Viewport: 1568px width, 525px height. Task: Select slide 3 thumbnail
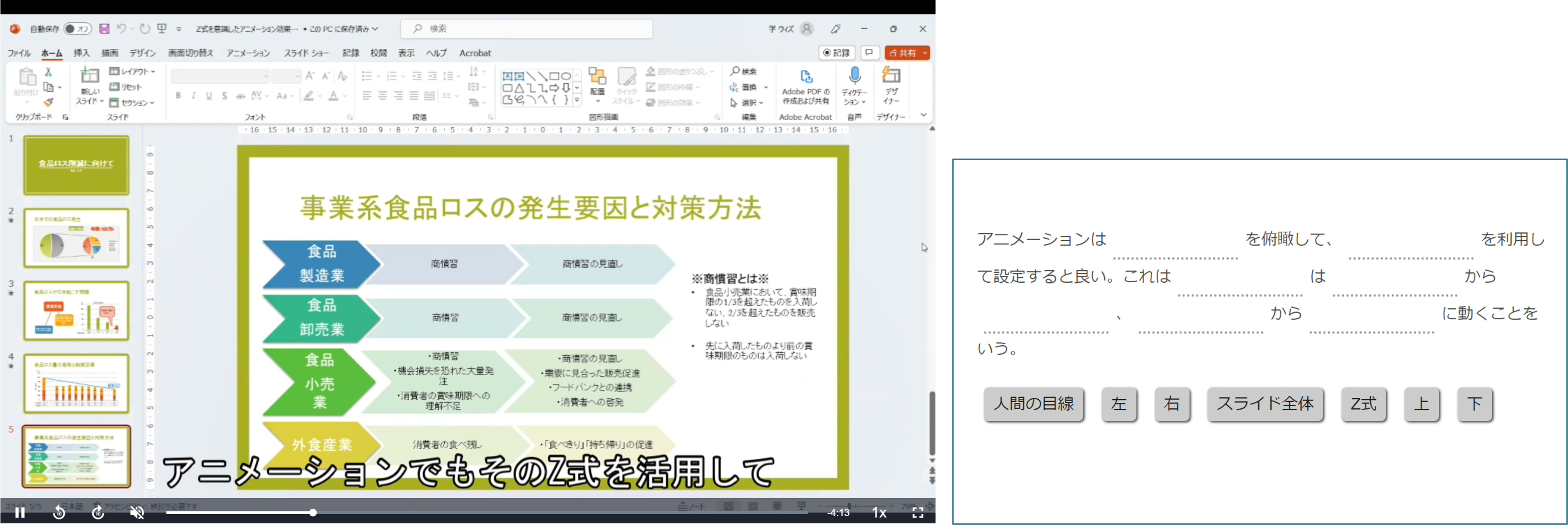pos(77,311)
